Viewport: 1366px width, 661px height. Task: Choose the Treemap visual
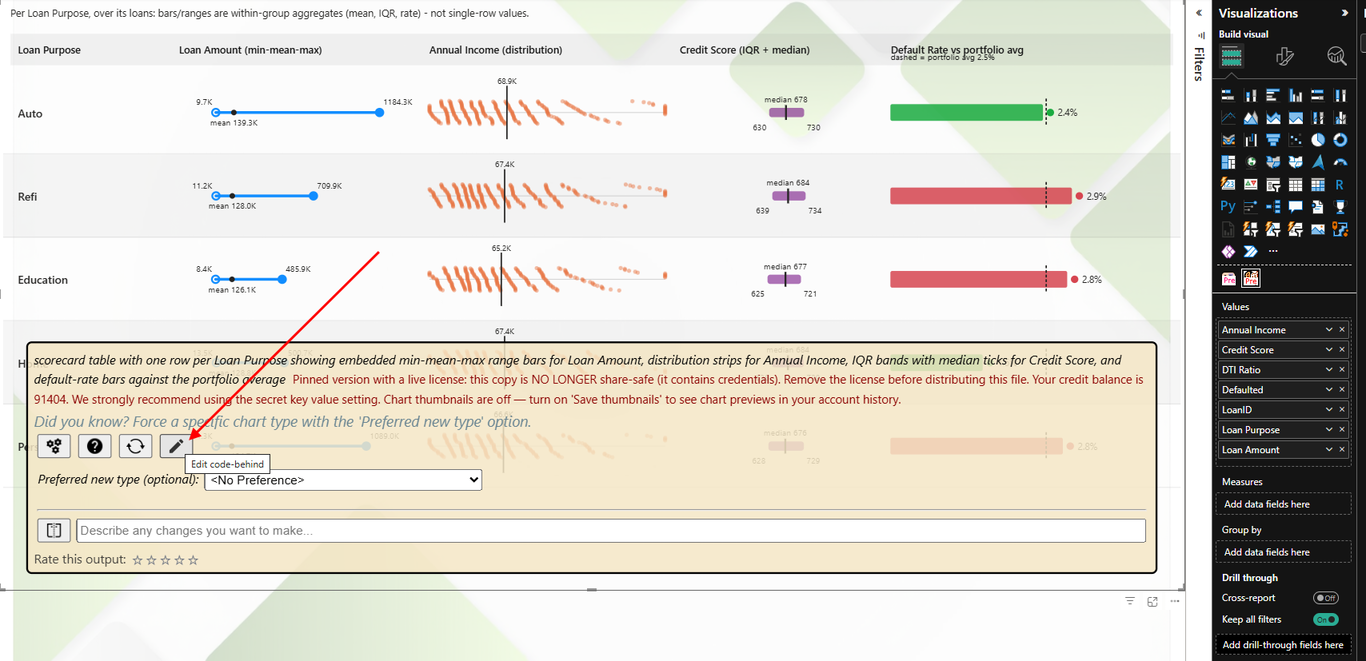[1228, 162]
